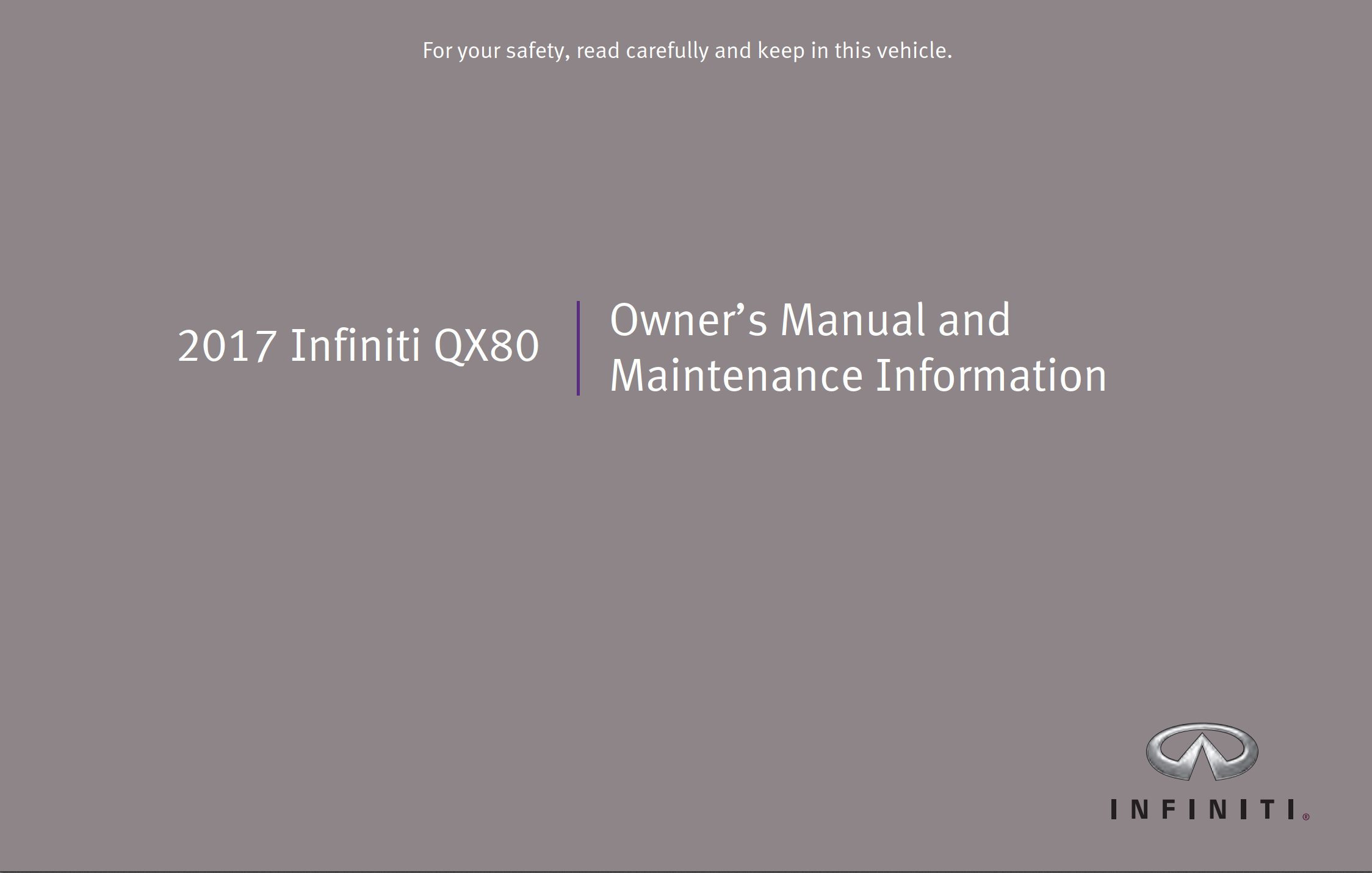This screenshot has width=1372, height=873.
Task: Click the "Owner's Manual and" heading line
Action: tap(810, 319)
